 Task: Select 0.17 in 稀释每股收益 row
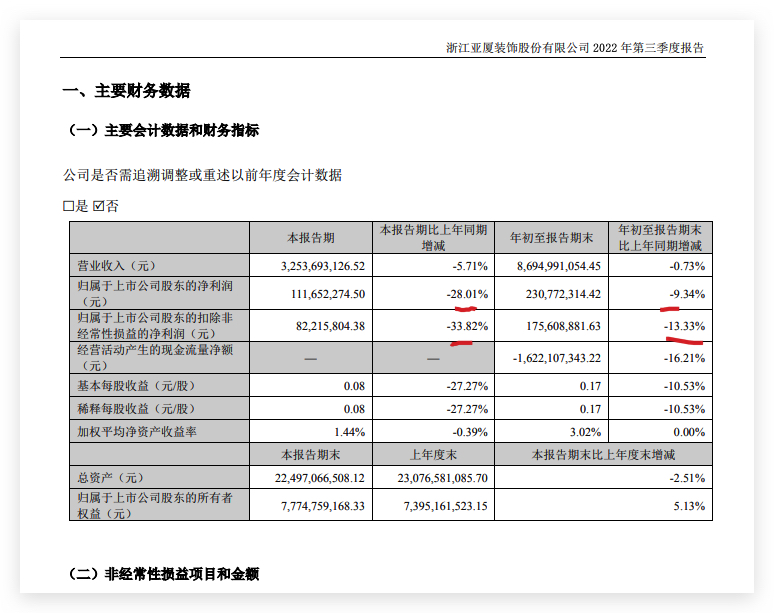tap(590, 410)
